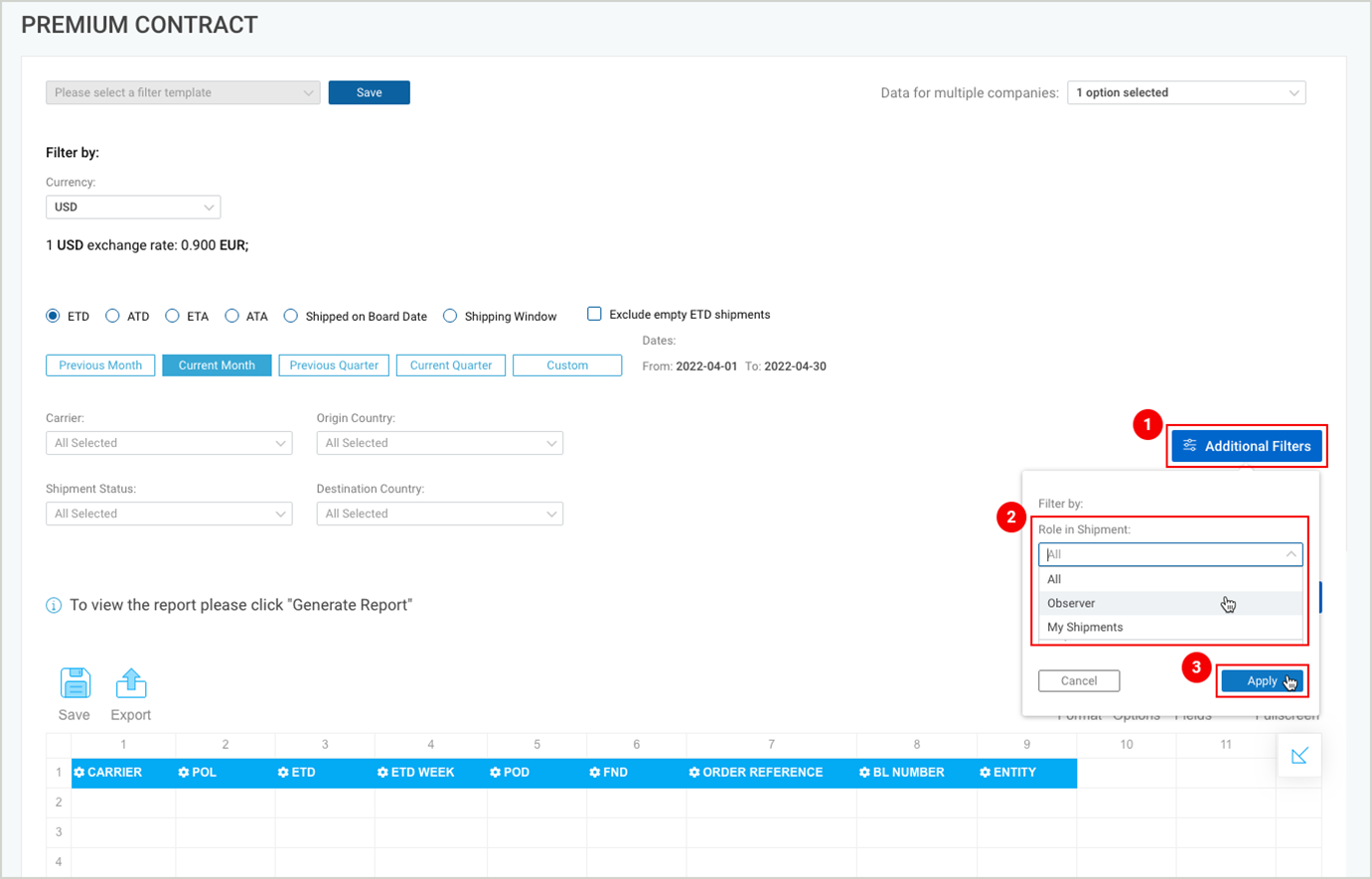Click the gear icon in POL column header

click(x=184, y=772)
